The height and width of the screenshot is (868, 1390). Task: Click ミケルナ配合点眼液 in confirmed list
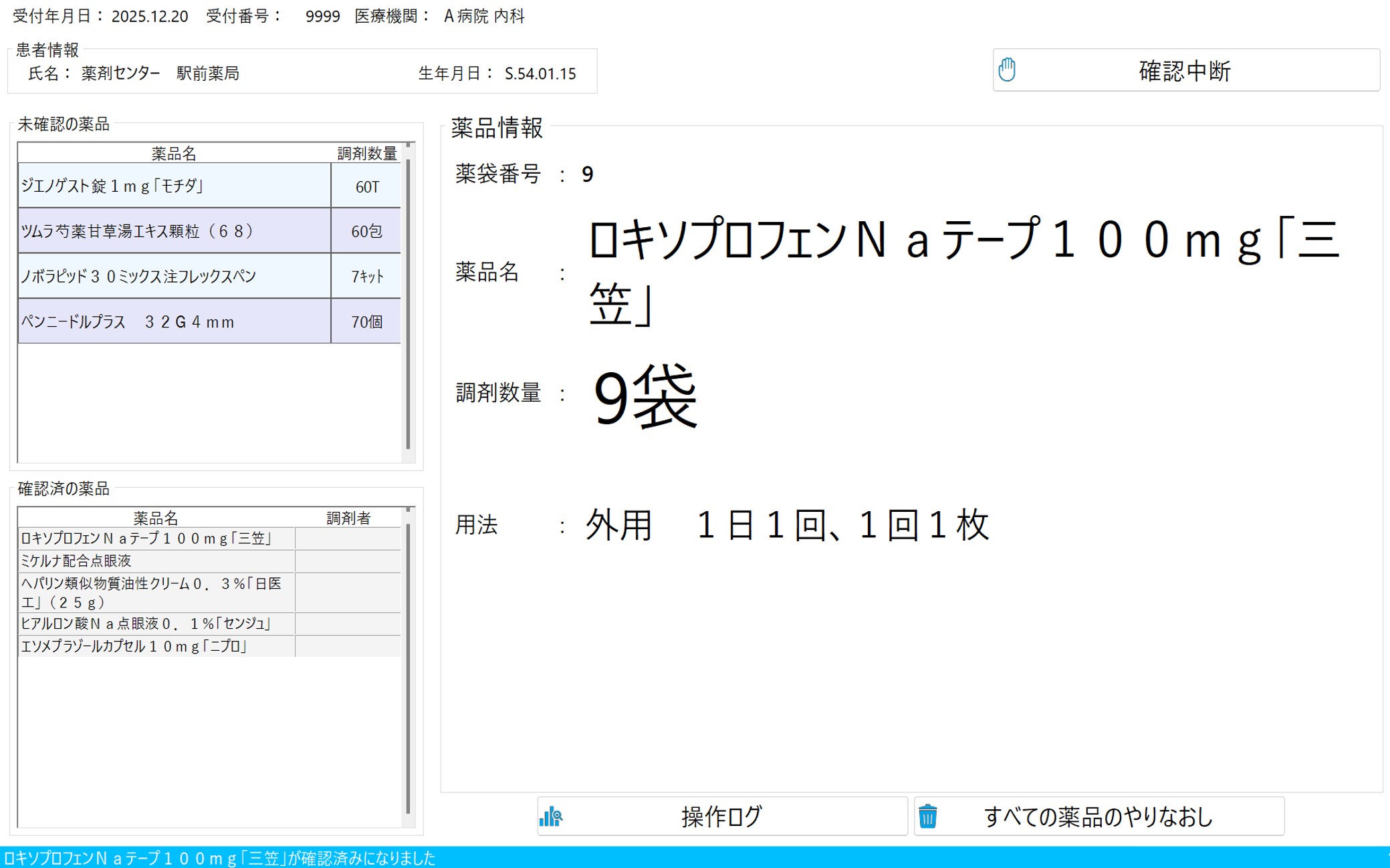[x=155, y=561]
